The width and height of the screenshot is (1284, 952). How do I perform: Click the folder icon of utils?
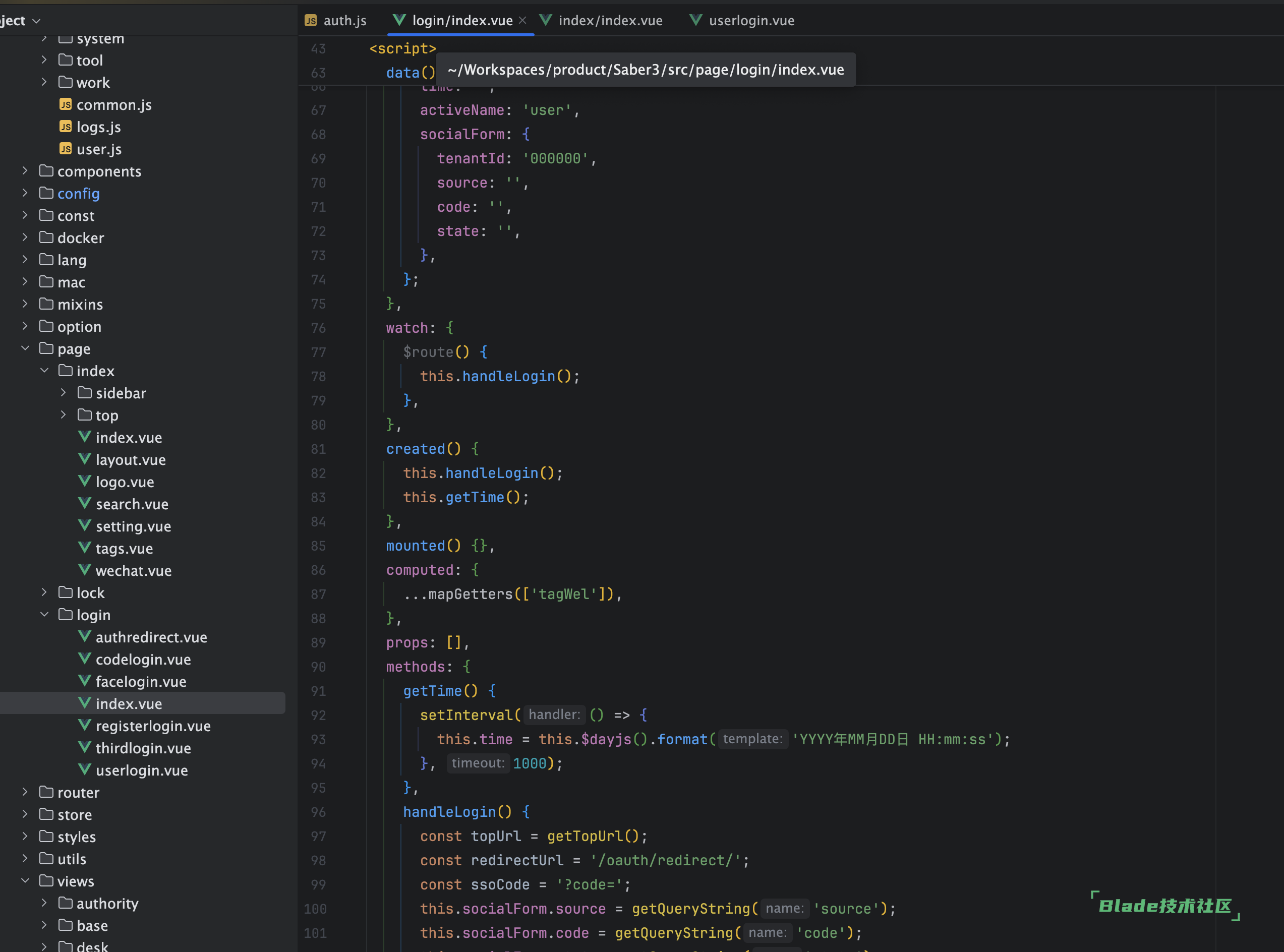(46, 859)
